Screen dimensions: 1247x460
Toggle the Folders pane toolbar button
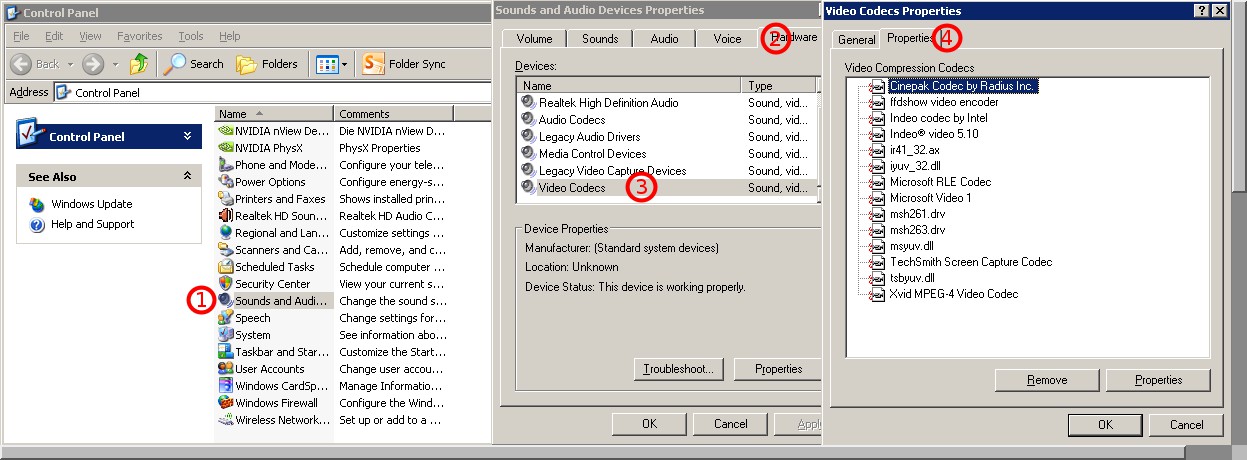266,64
